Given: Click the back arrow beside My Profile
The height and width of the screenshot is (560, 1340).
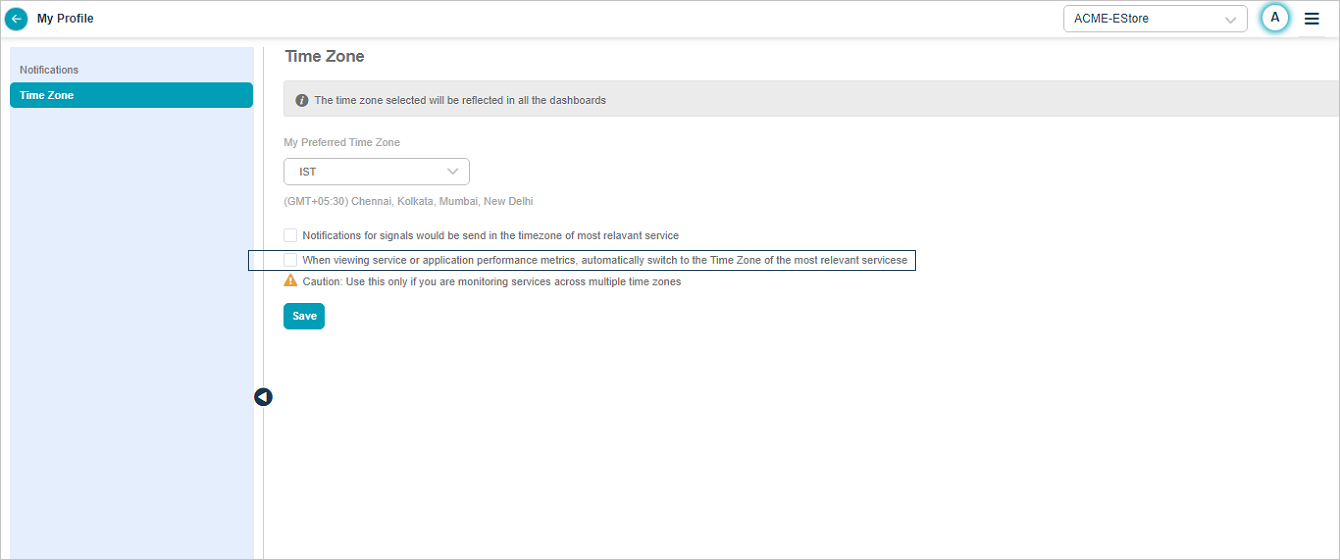Looking at the screenshot, I should coord(16,19).
